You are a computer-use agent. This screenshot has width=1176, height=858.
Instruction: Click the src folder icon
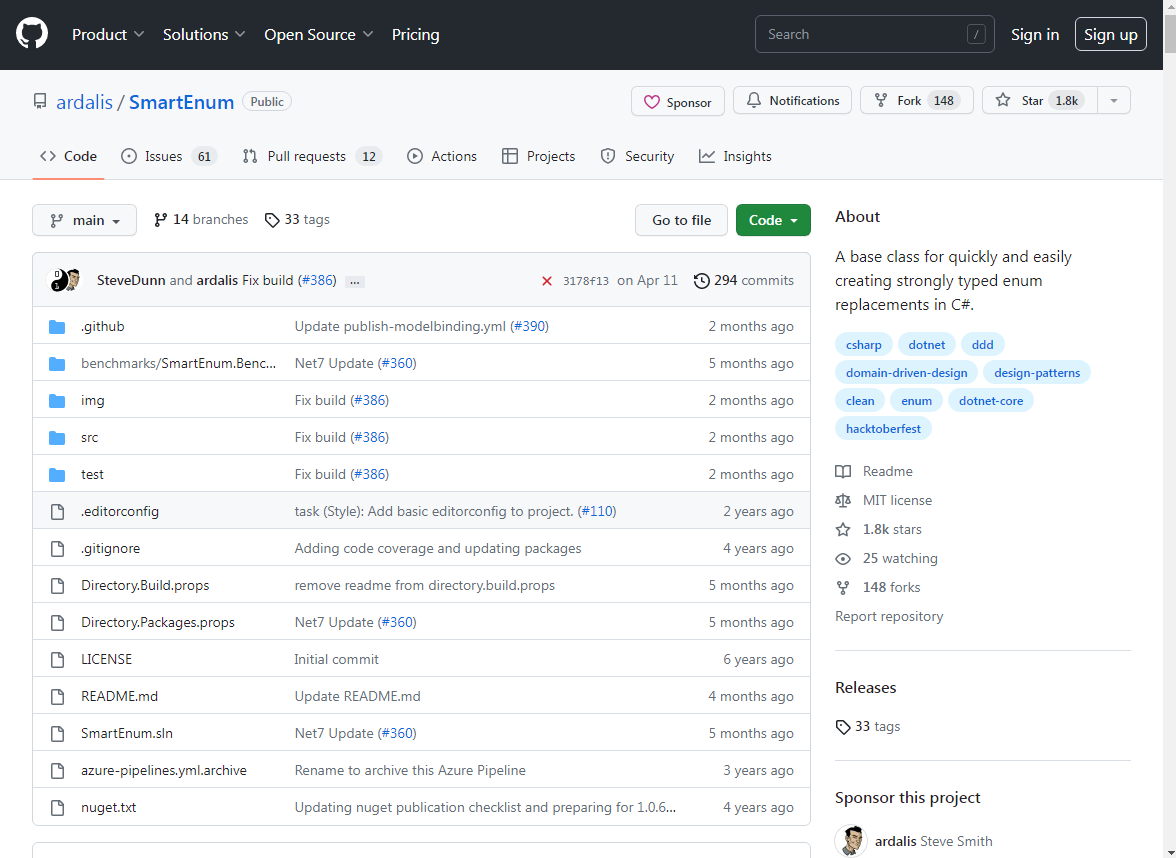click(x=57, y=437)
